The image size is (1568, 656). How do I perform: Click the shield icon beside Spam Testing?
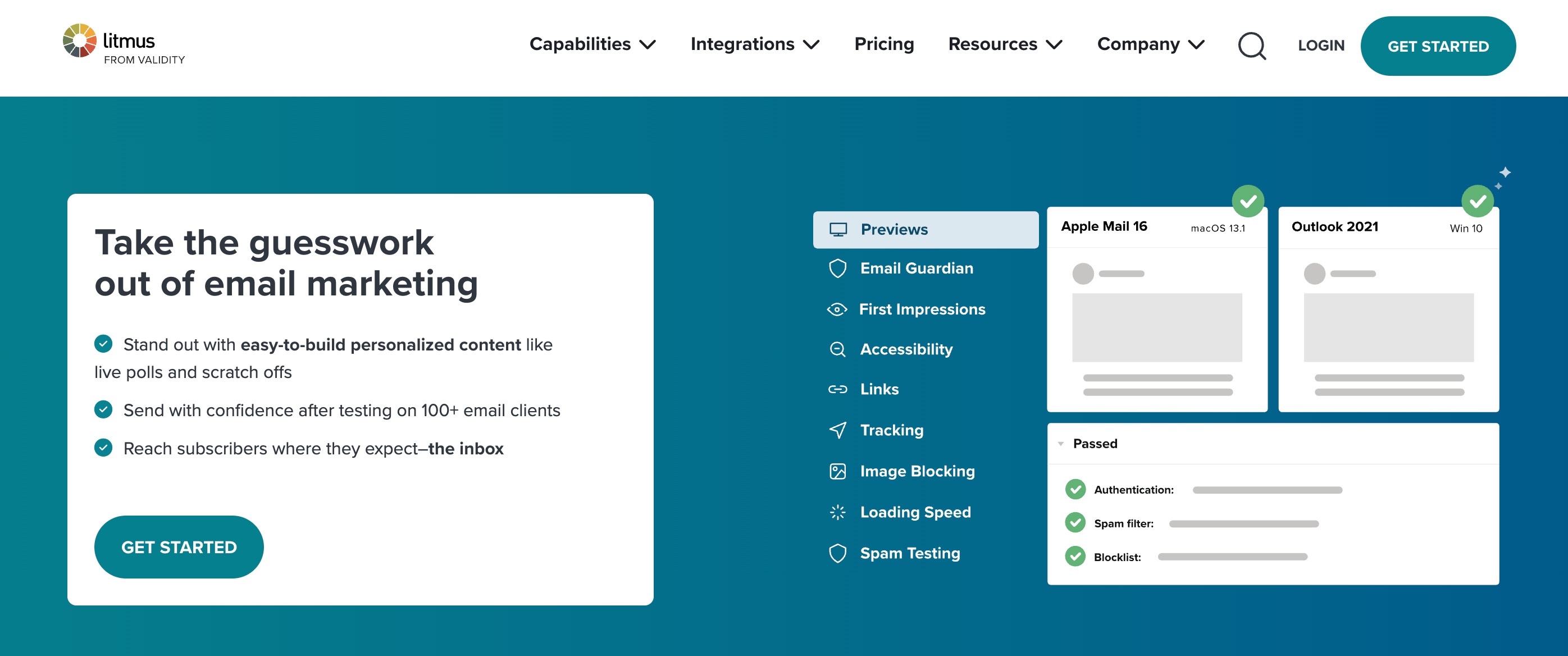837,553
